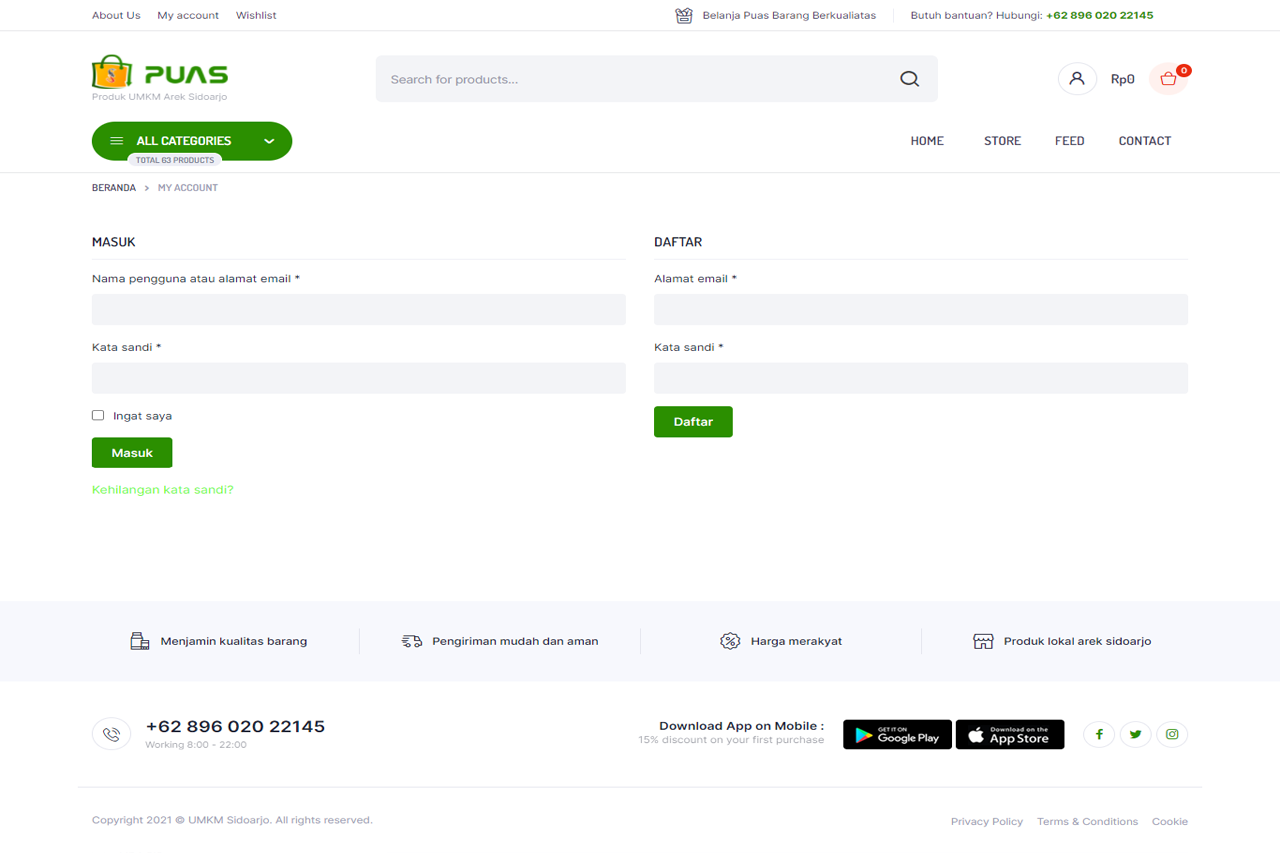Open the Wishlist link in top bar
The width and height of the screenshot is (1280, 853).
pos(256,15)
